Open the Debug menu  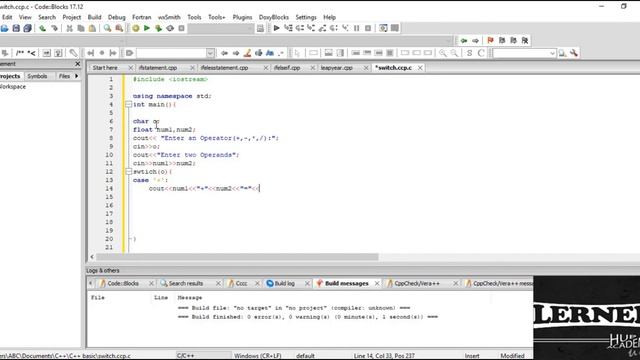pos(116,17)
